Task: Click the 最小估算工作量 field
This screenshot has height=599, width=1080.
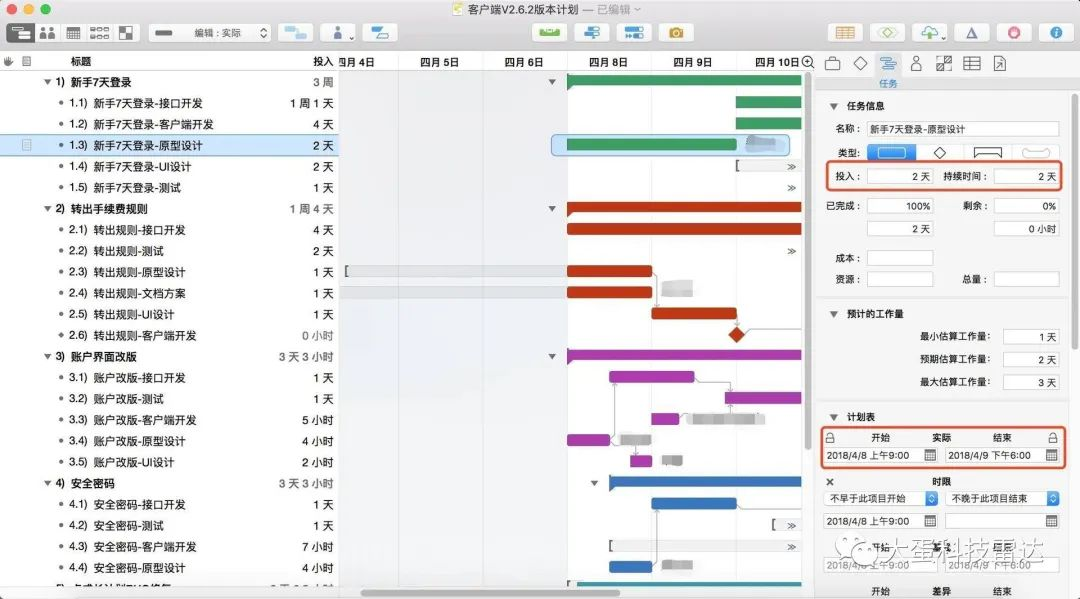Action: pos(1031,337)
